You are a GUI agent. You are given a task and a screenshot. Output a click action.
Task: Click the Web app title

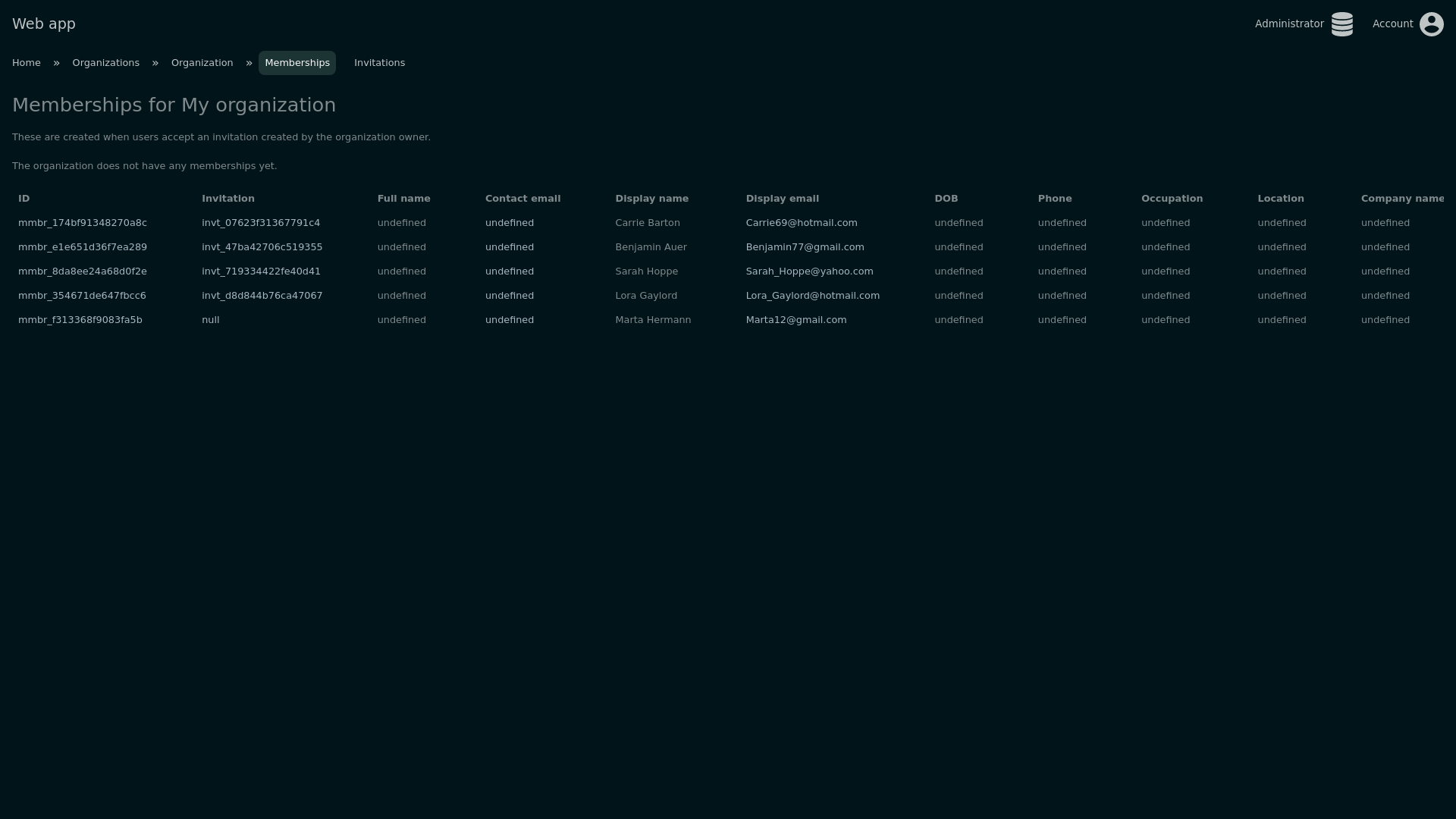44,24
